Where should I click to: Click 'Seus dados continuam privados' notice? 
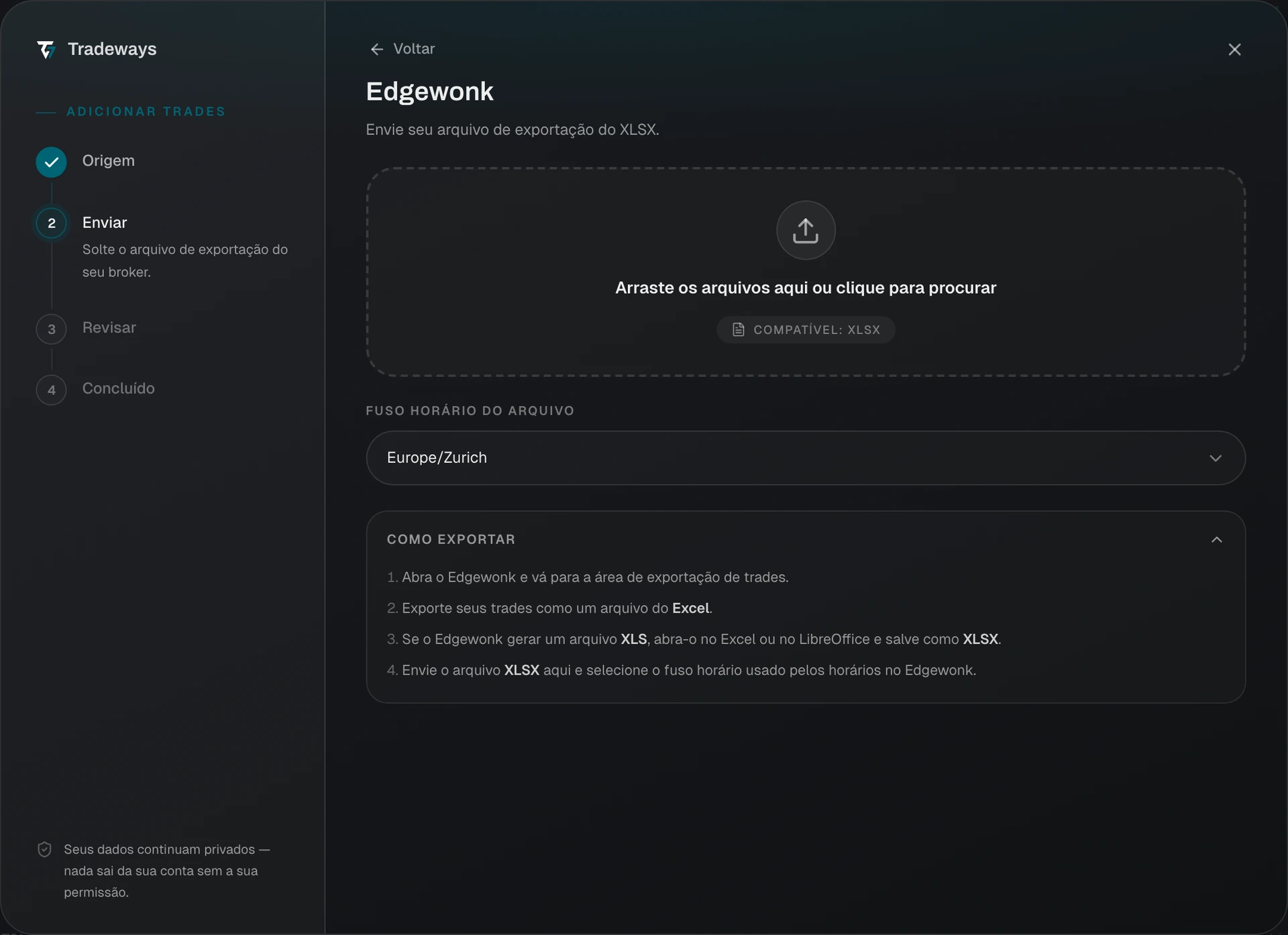(166, 871)
